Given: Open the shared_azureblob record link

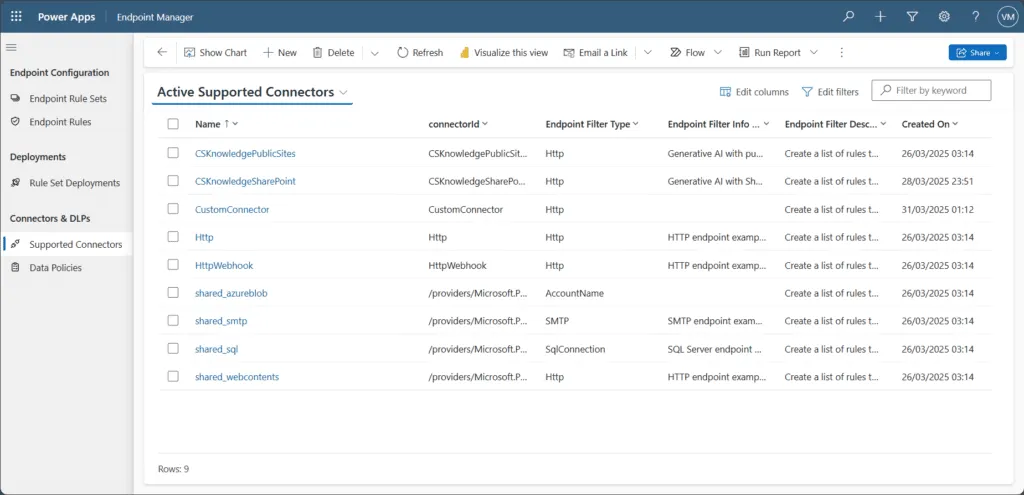Looking at the screenshot, I should pyautogui.click(x=231, y=294).
